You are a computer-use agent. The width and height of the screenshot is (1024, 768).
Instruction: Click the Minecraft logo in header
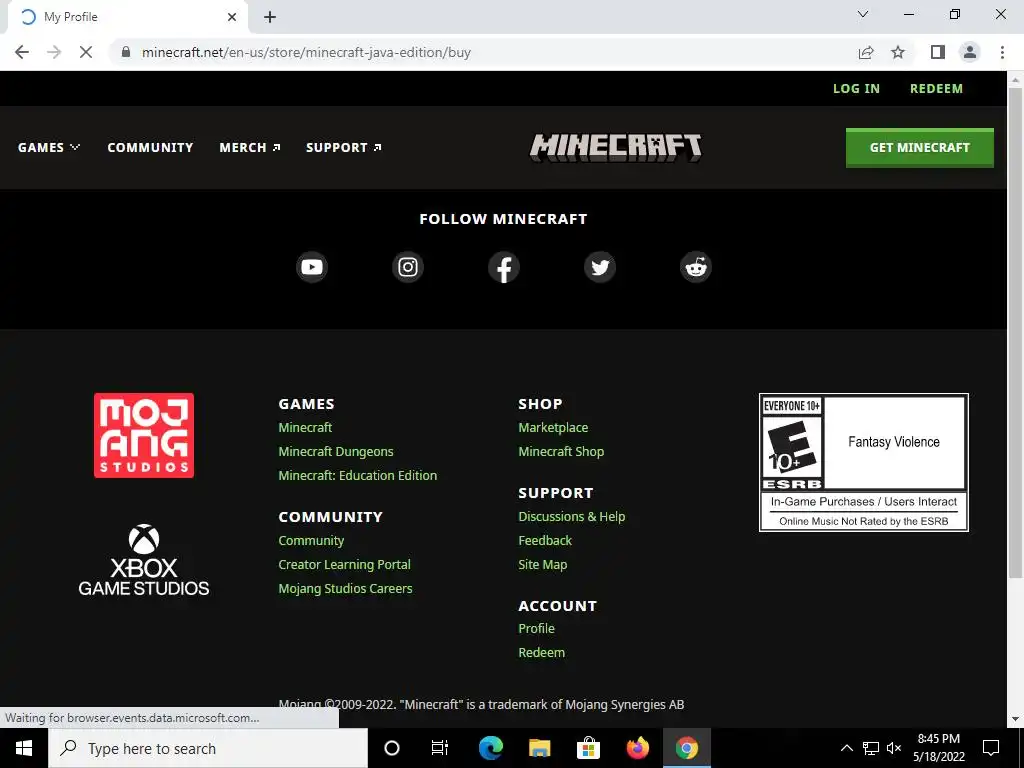(615, 147)
